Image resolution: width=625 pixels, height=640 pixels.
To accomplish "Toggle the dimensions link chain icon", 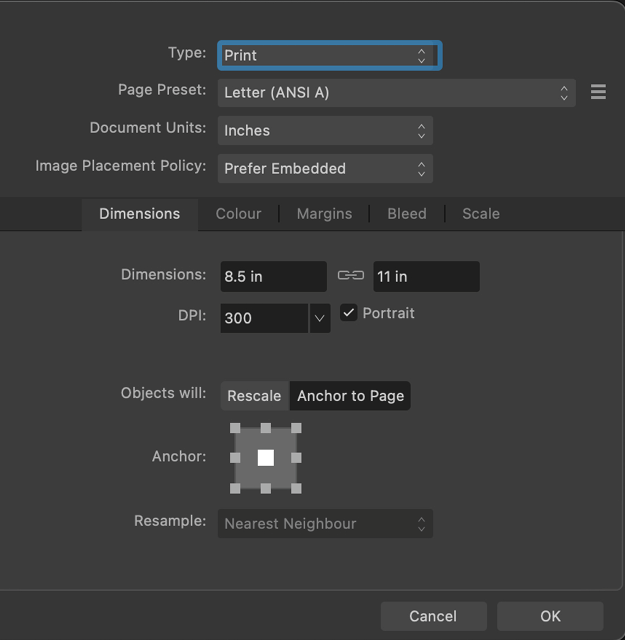I will click(350, 276).
